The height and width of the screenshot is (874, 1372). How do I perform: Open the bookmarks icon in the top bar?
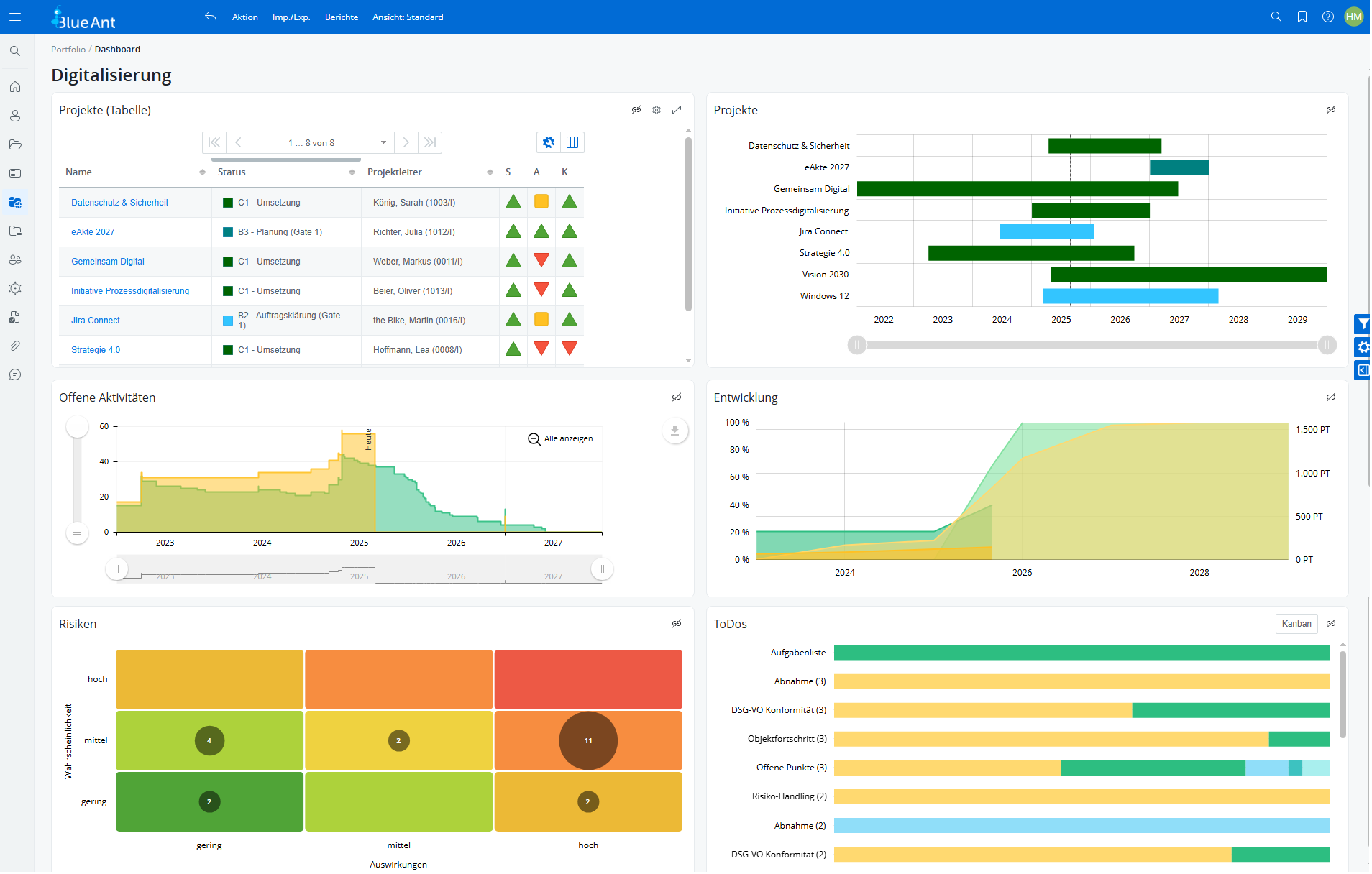tap(1302, 16)
